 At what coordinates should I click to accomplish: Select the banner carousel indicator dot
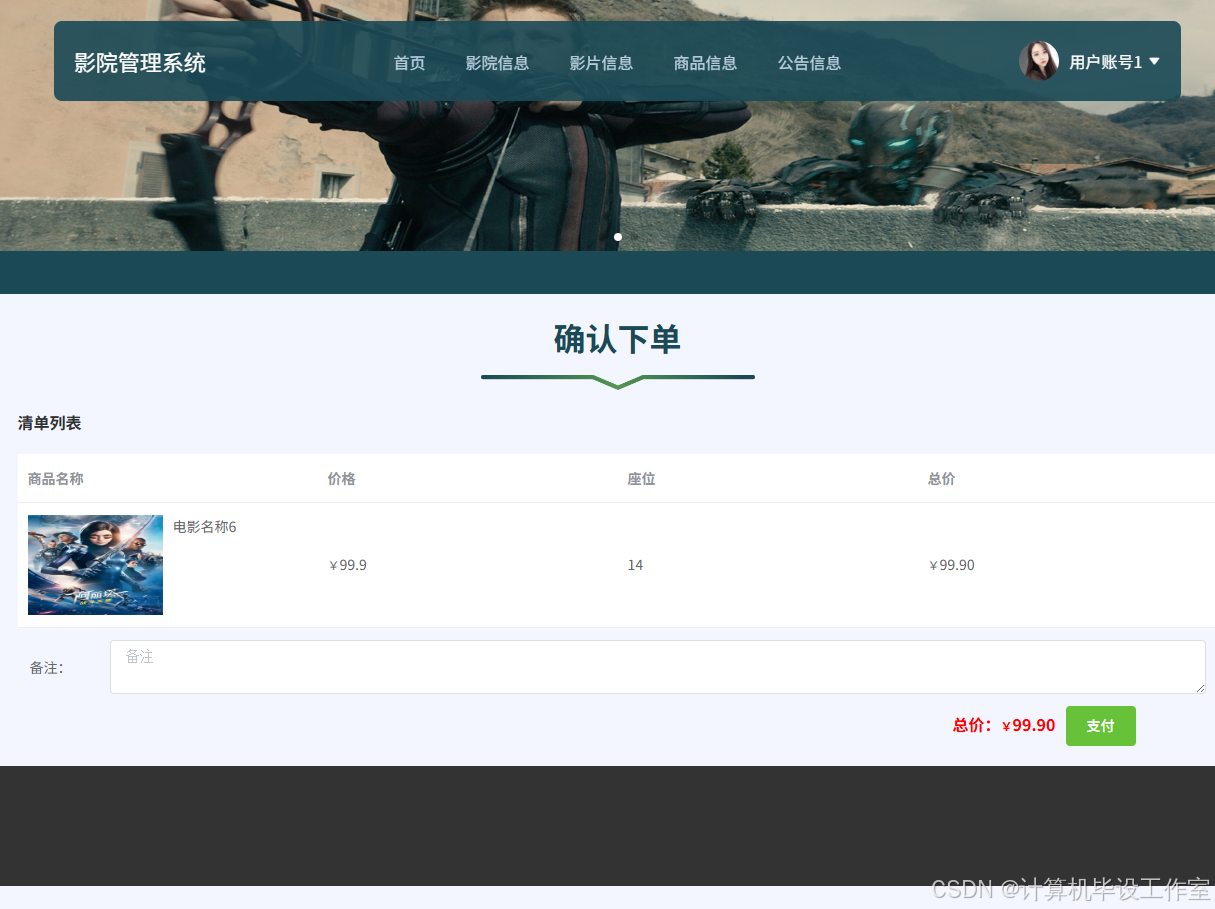point(618,237)
